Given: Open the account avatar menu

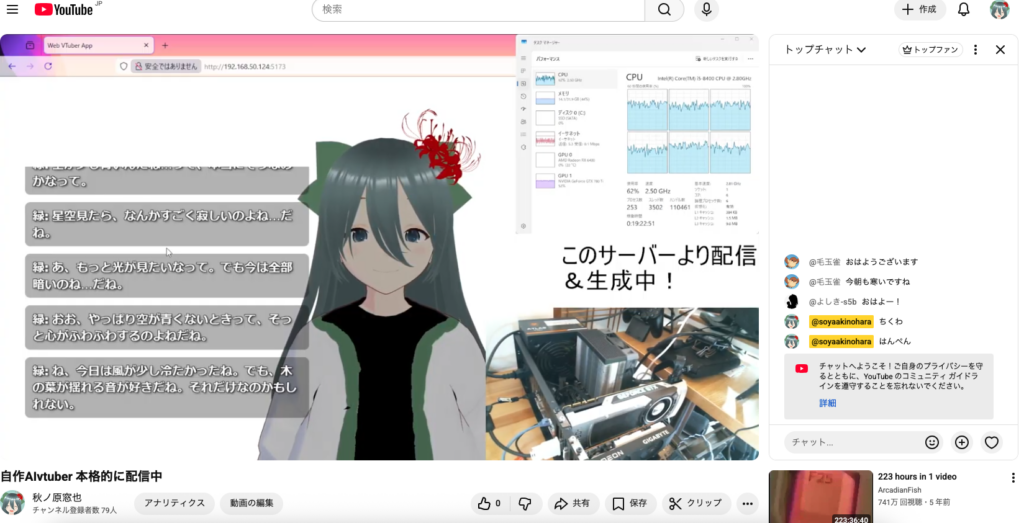Looking at the screenshot, I should click(x=998, y=10).
